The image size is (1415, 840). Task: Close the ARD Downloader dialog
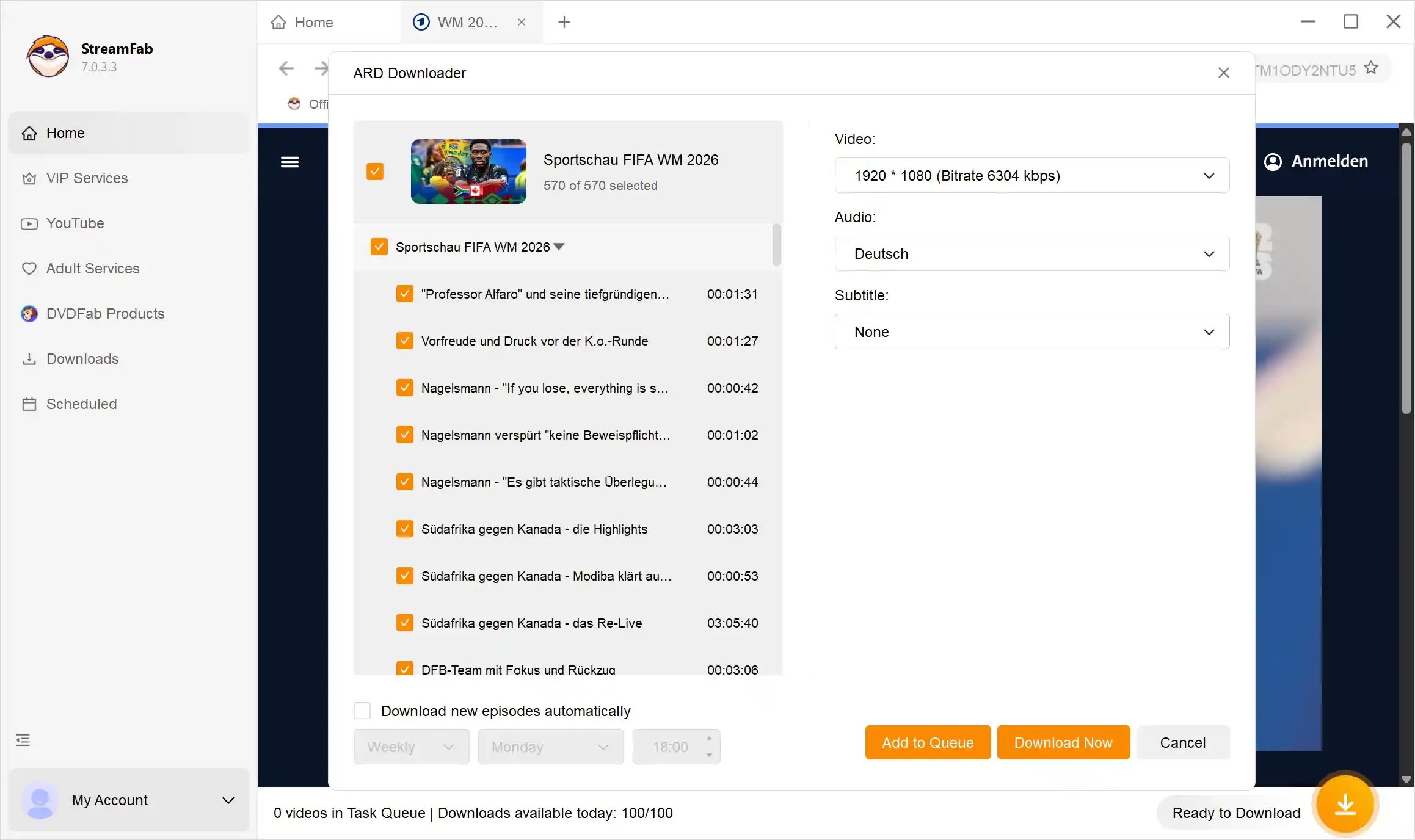(x=1223, y=73)
